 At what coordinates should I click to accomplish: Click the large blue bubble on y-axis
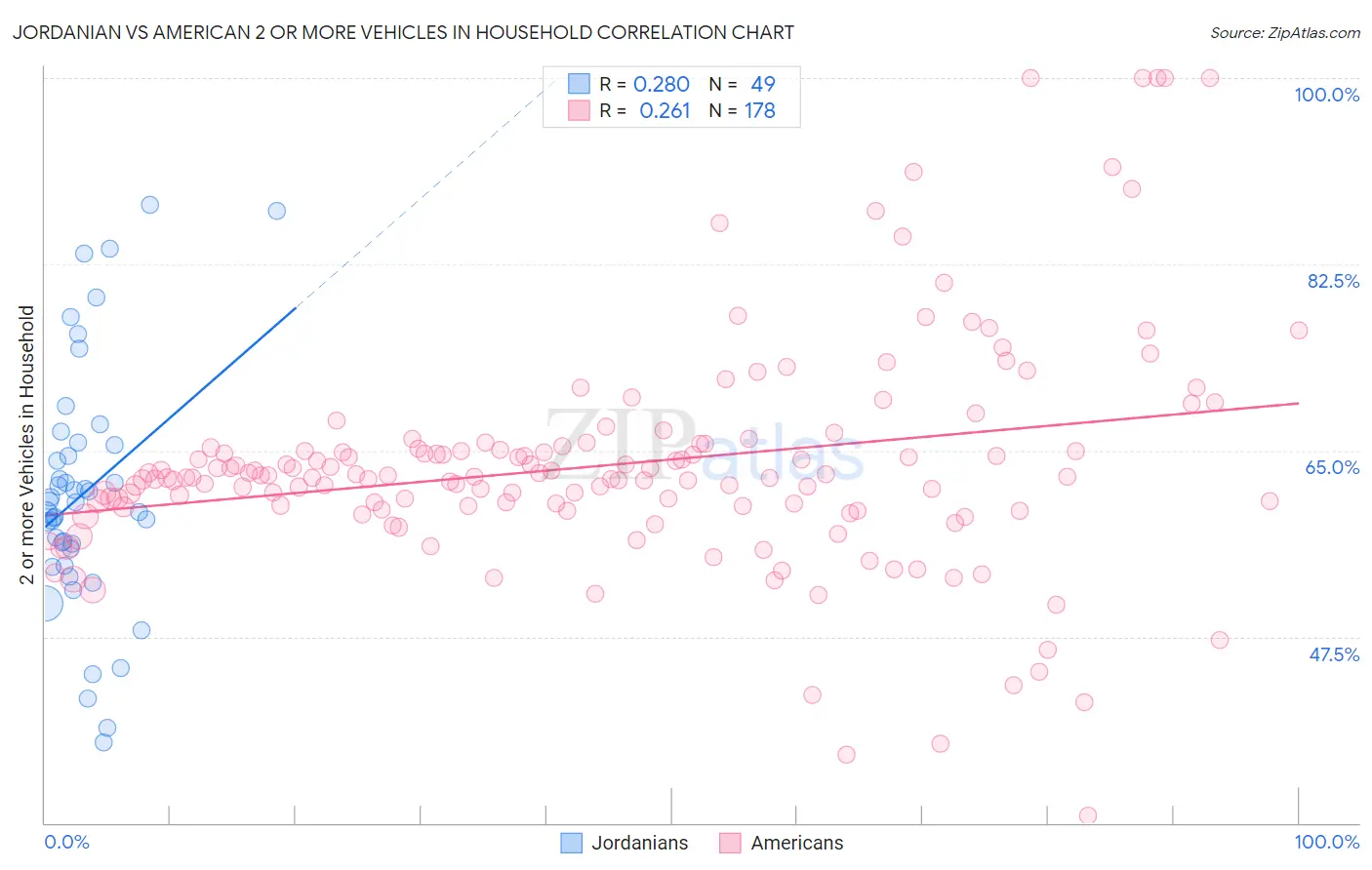click(45, 605)
